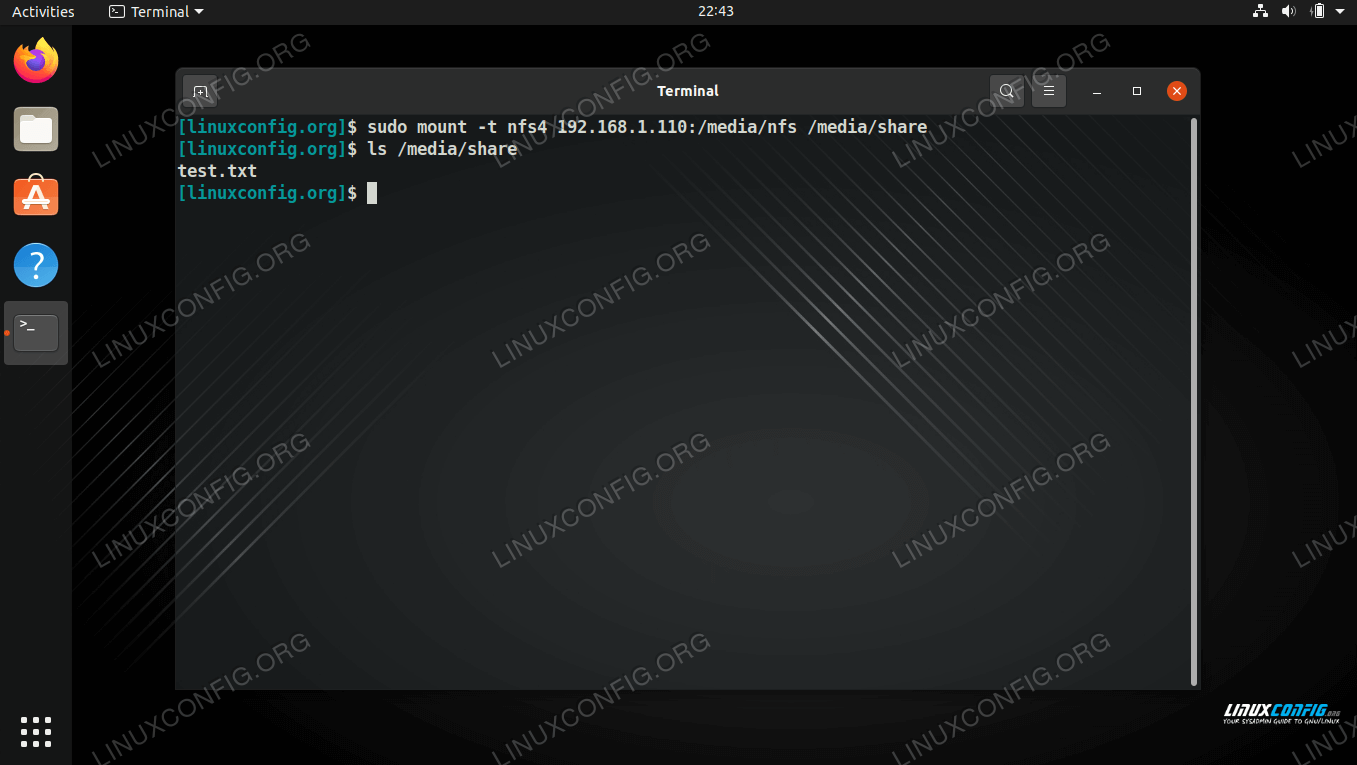Click the Activities overview button

point(43,12)
